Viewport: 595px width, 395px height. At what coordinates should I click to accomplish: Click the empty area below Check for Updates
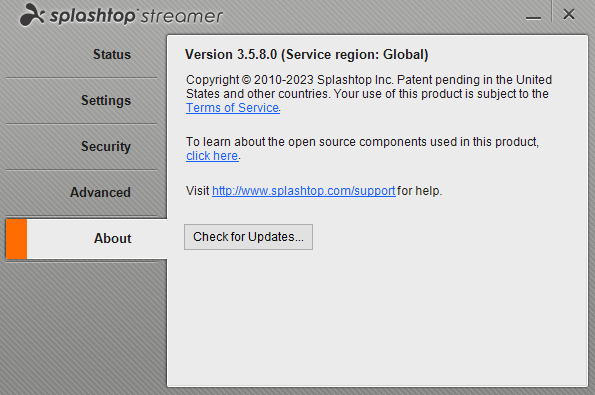tap(377, 319)
